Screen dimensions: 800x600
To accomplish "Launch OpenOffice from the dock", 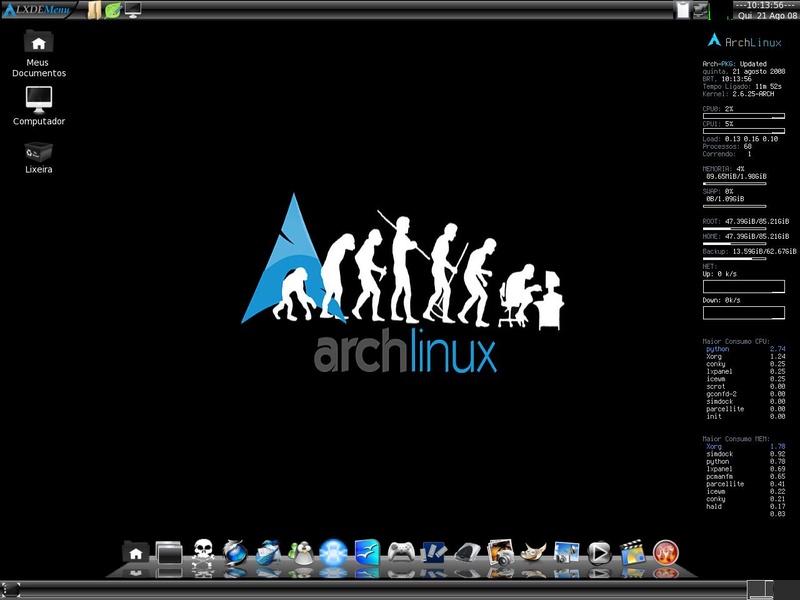I will tap(367, 553).
